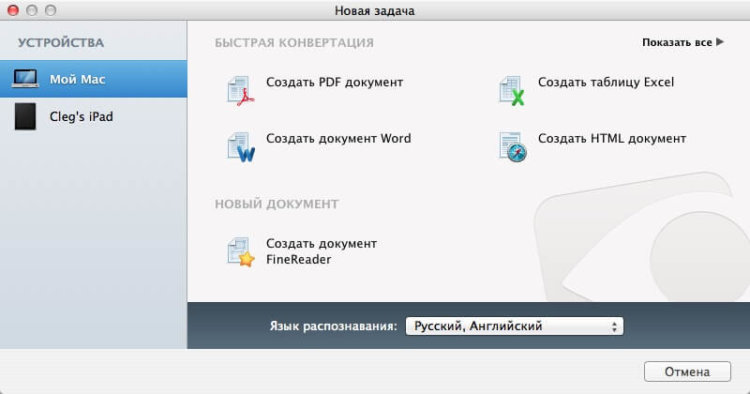Choose Создать PDF документ
750x394 pixels.
pyautogui.click(x=334, y=82)
